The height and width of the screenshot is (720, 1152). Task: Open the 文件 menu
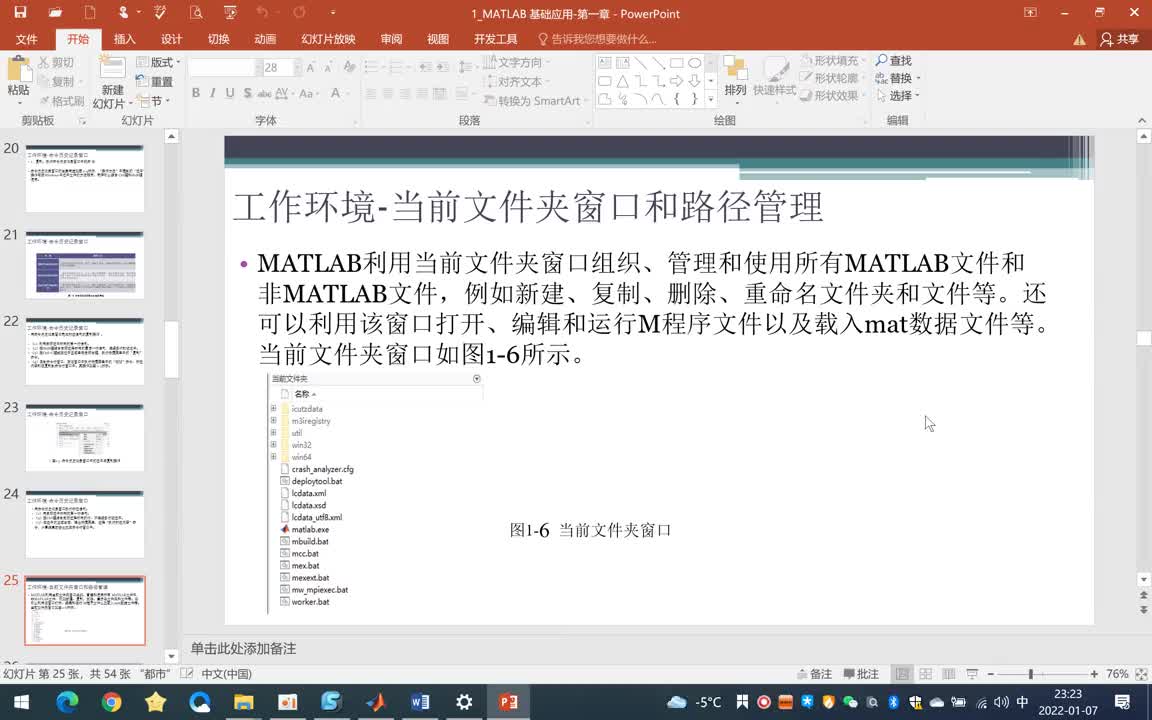26,39
